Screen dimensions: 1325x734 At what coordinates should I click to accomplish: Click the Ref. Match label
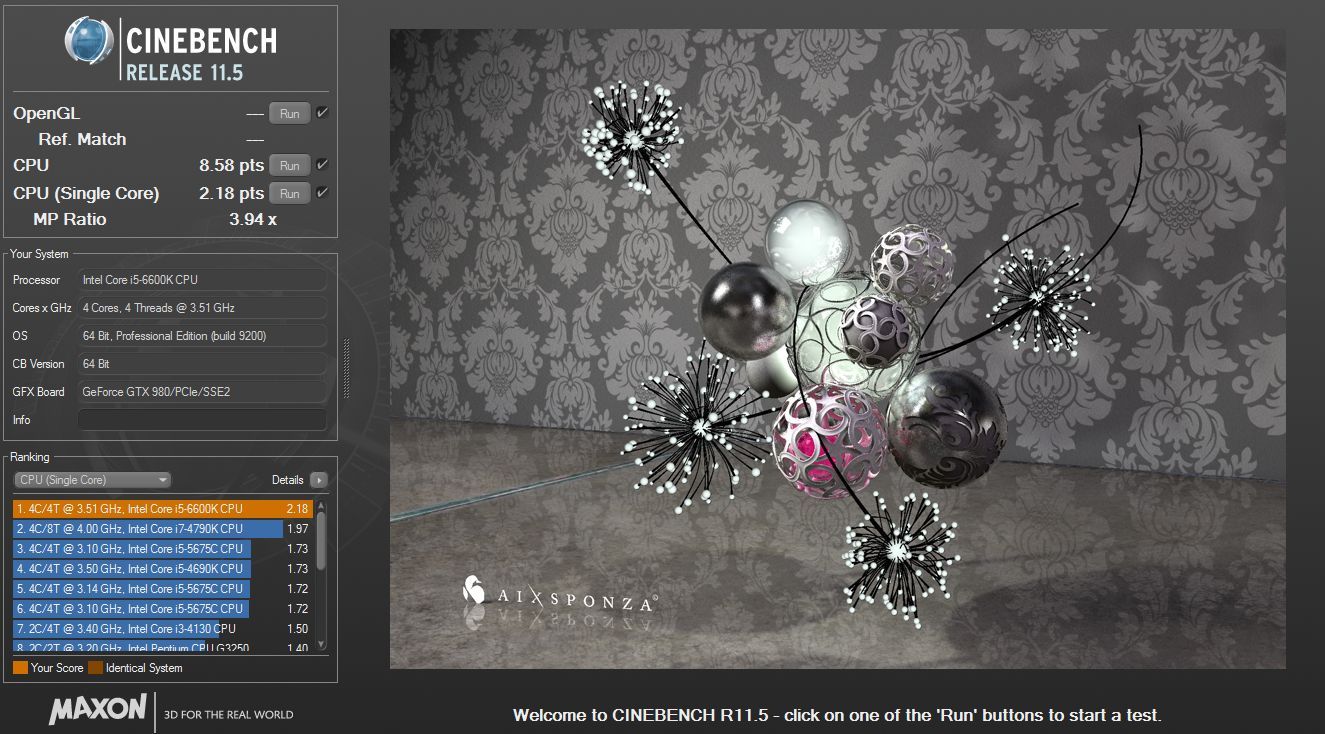click(82, 140)
